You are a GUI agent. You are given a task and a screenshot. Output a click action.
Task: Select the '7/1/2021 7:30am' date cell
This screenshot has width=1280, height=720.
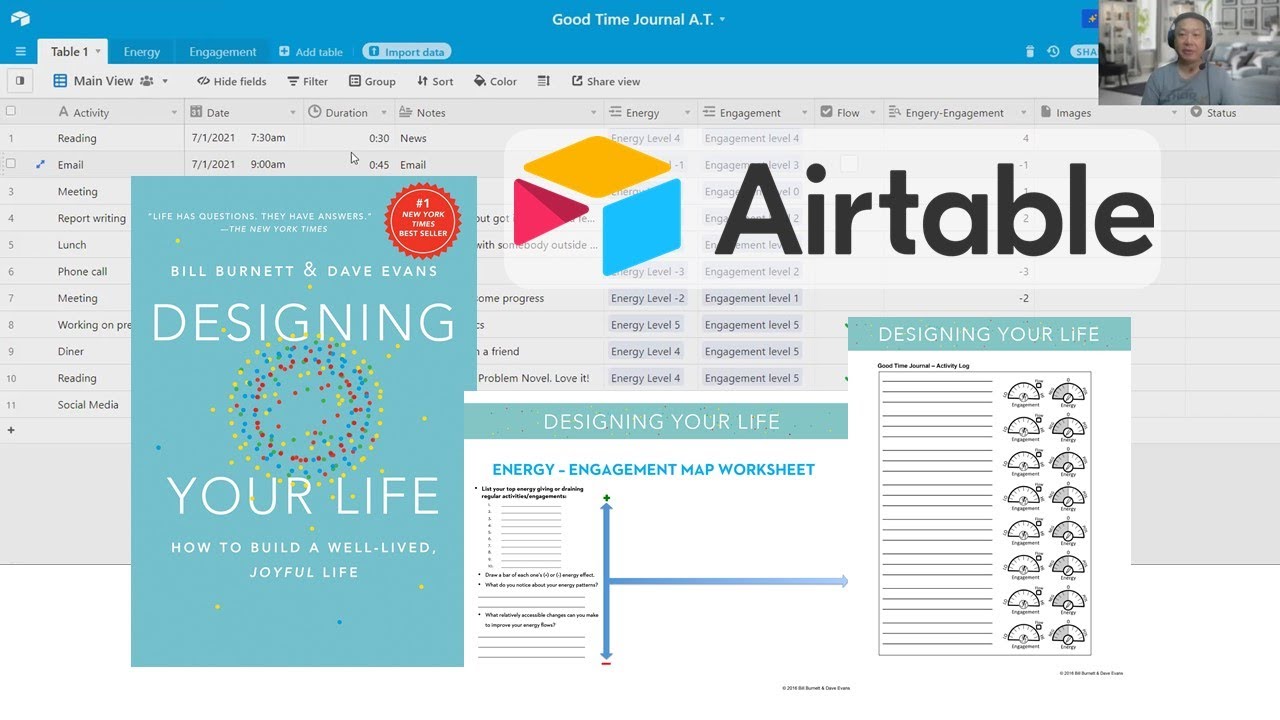tap(244, 138)
